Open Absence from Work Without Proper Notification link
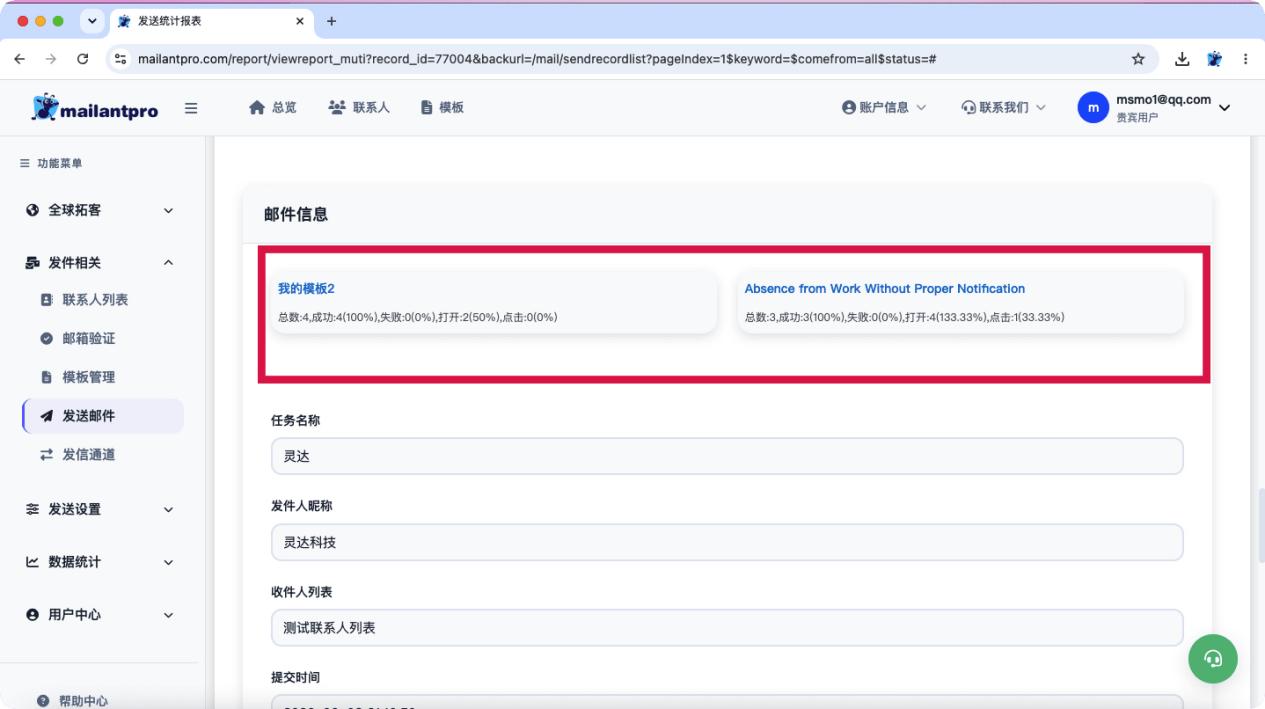Screen dimensions: 1265x709 pos(885,288)
